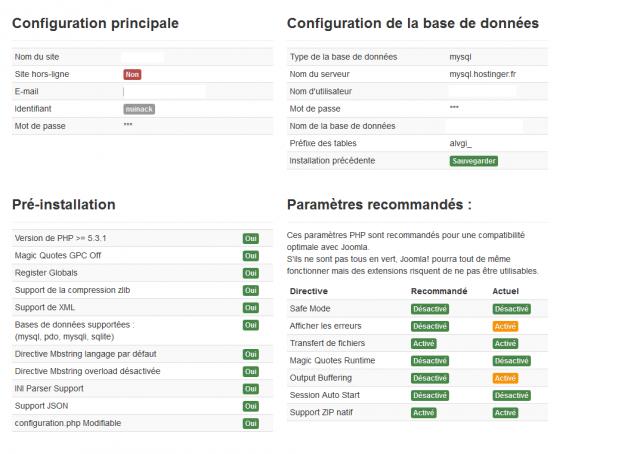Image resolution: width=640 pixels, height=454 pixels.
Task: Click the Oui badge for Version de PHP
Action: pyautogui.click(x=251, y=238)
